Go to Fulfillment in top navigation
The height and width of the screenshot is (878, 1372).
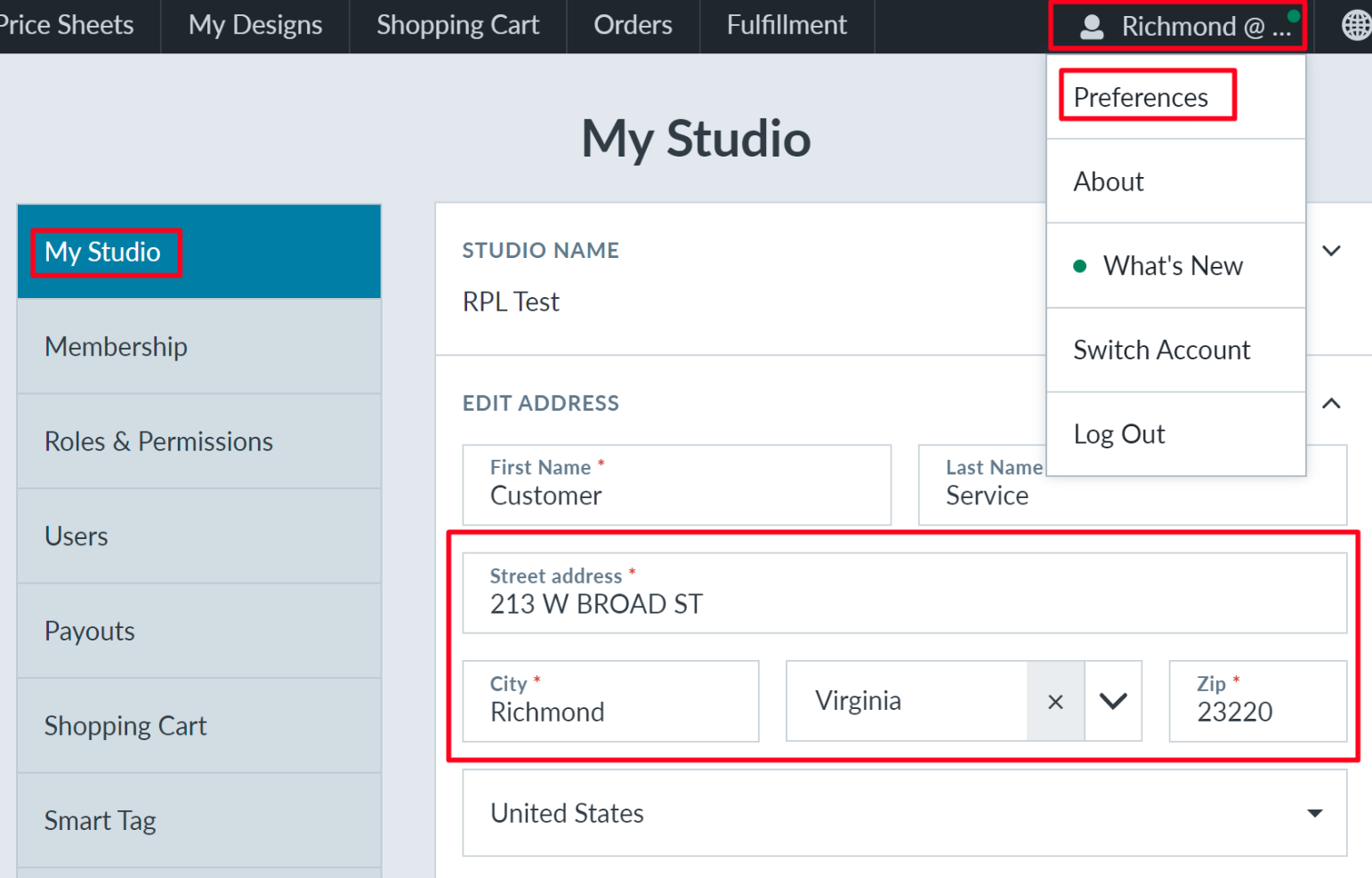point(787,25)
